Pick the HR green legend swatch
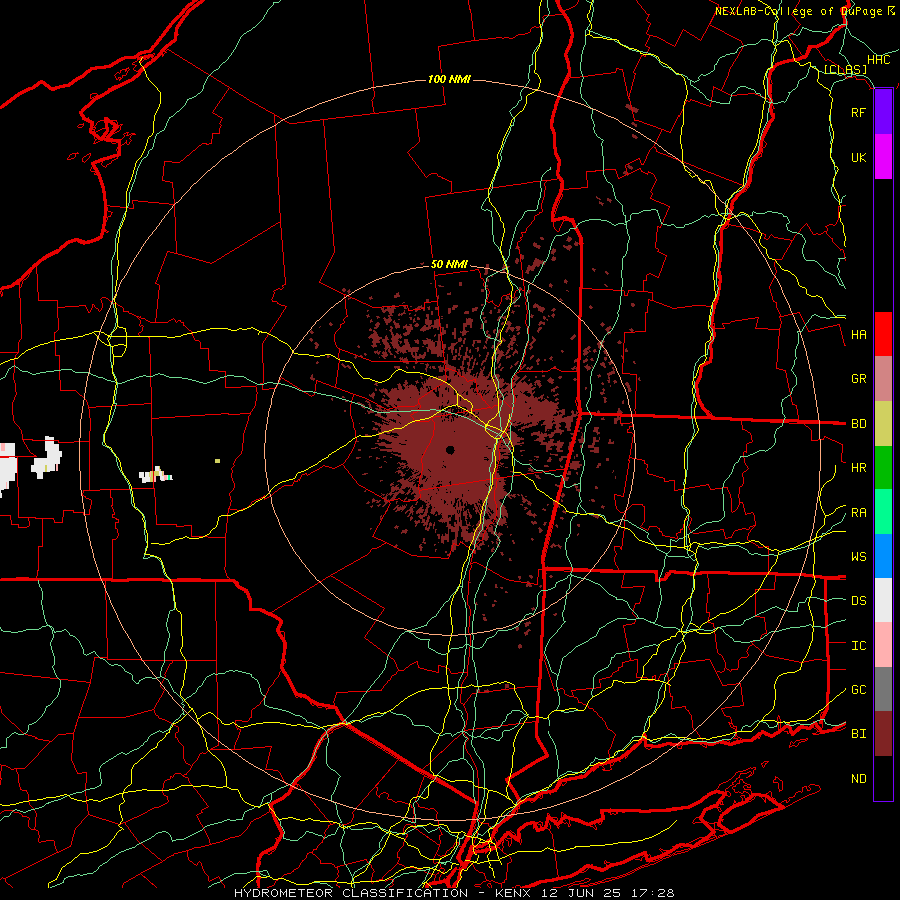 point(883,468)
